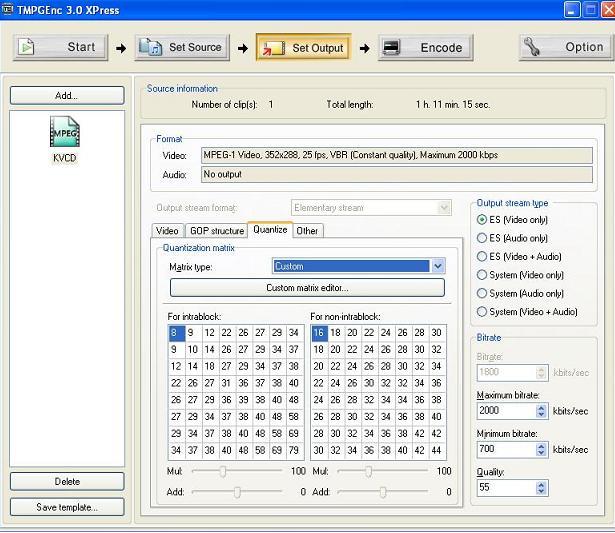Select the Quantize tab

pos(270,229)
